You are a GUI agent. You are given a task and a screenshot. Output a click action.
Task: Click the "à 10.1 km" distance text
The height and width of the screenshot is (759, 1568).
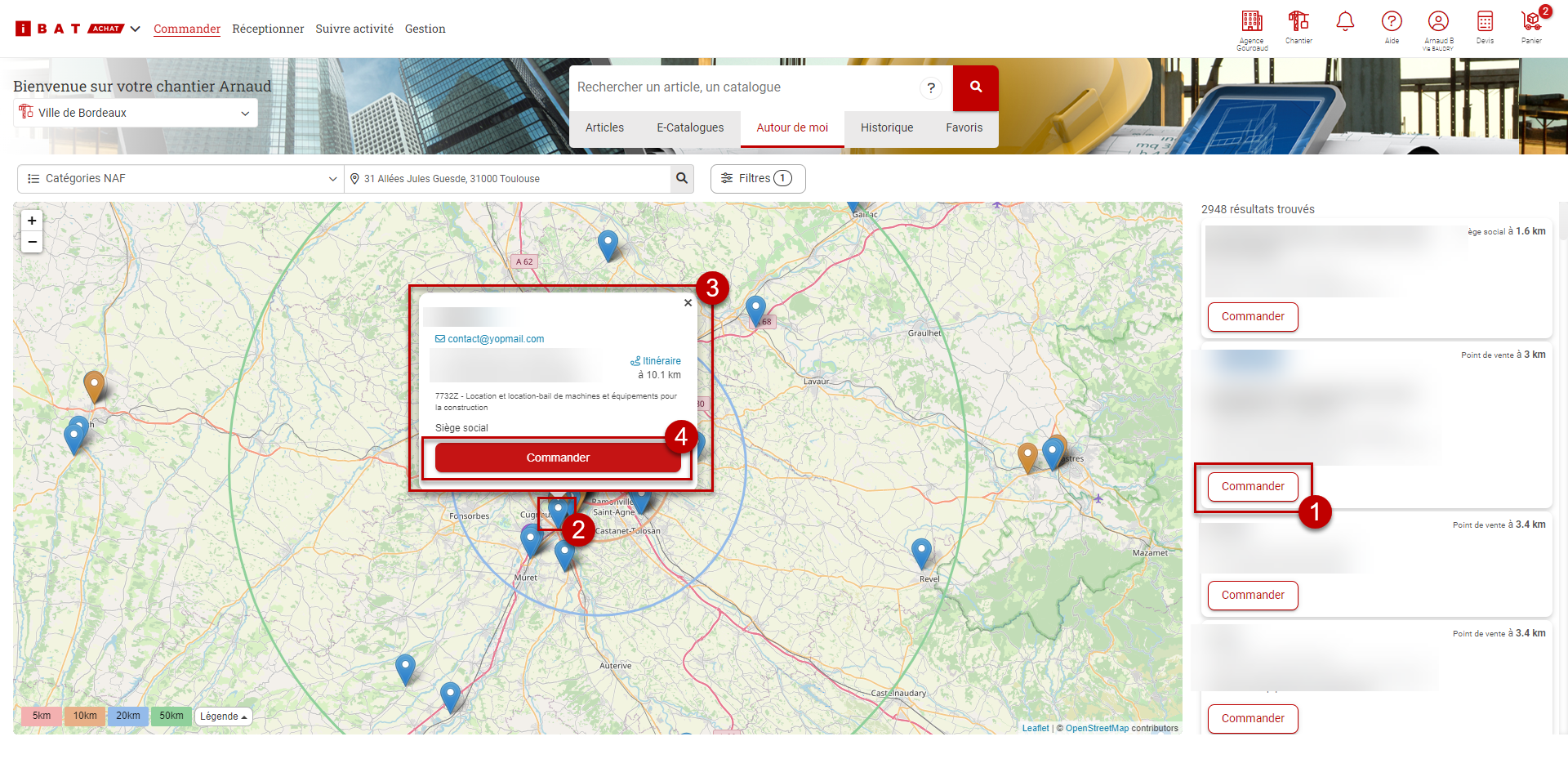pyautogui.click(x=659, y=375)
